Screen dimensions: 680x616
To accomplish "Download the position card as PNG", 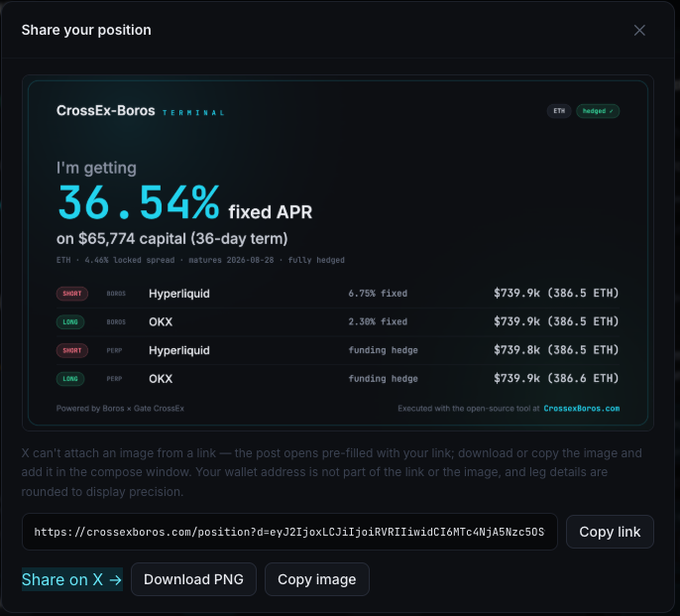I will tap(193, 579).
